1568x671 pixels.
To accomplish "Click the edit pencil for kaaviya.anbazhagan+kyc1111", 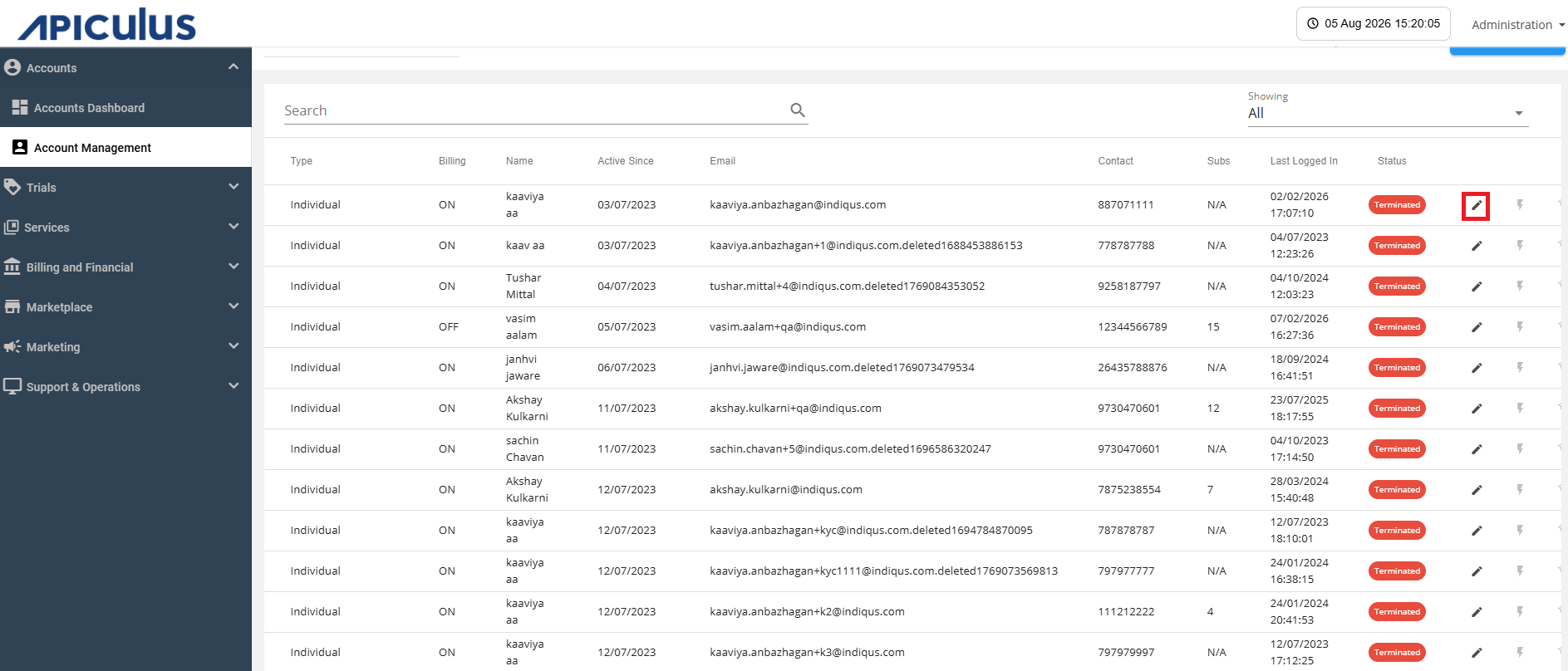I will point(1476,571).
